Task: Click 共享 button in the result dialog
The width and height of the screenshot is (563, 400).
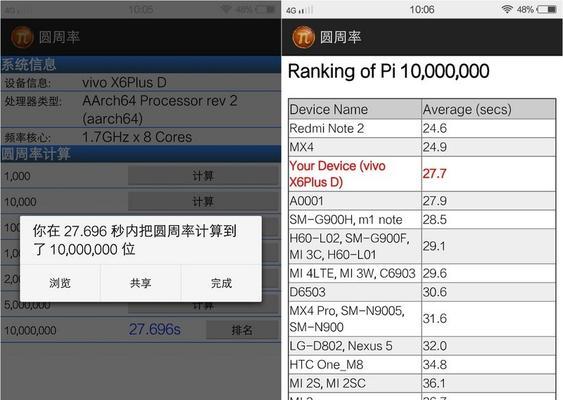Action: point(141,283)
